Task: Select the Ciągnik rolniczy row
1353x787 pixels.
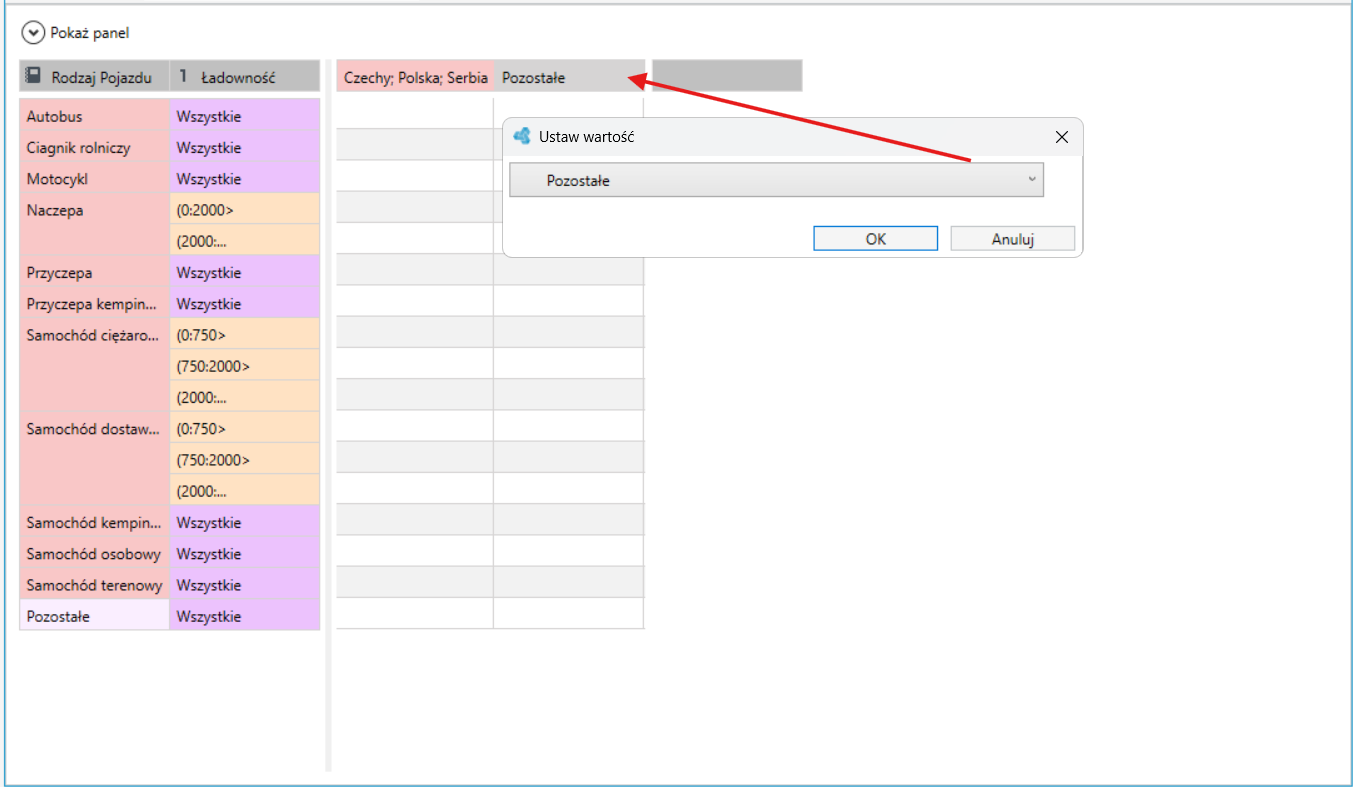Action: pos(95,147)
